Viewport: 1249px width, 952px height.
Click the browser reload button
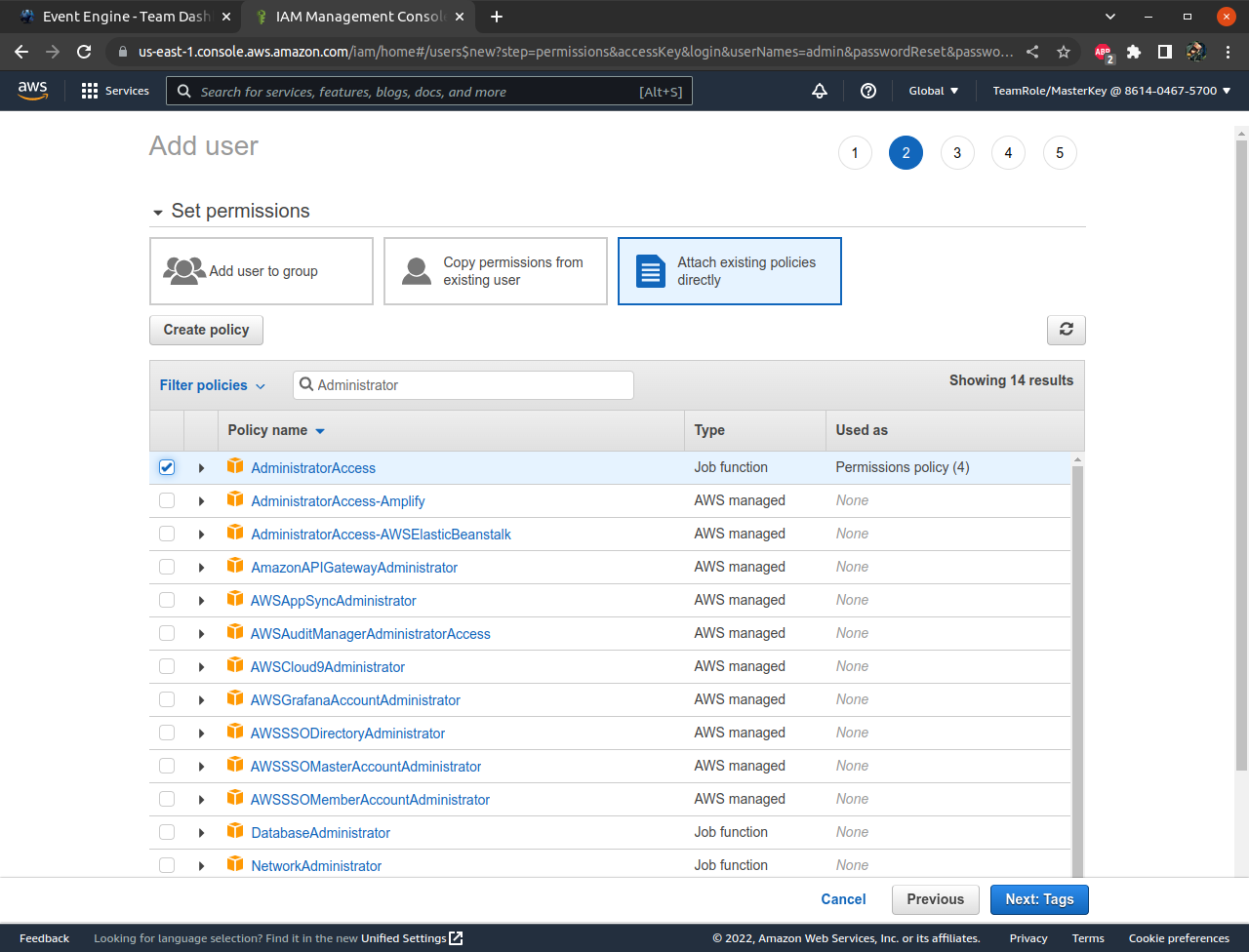[84, 52]
